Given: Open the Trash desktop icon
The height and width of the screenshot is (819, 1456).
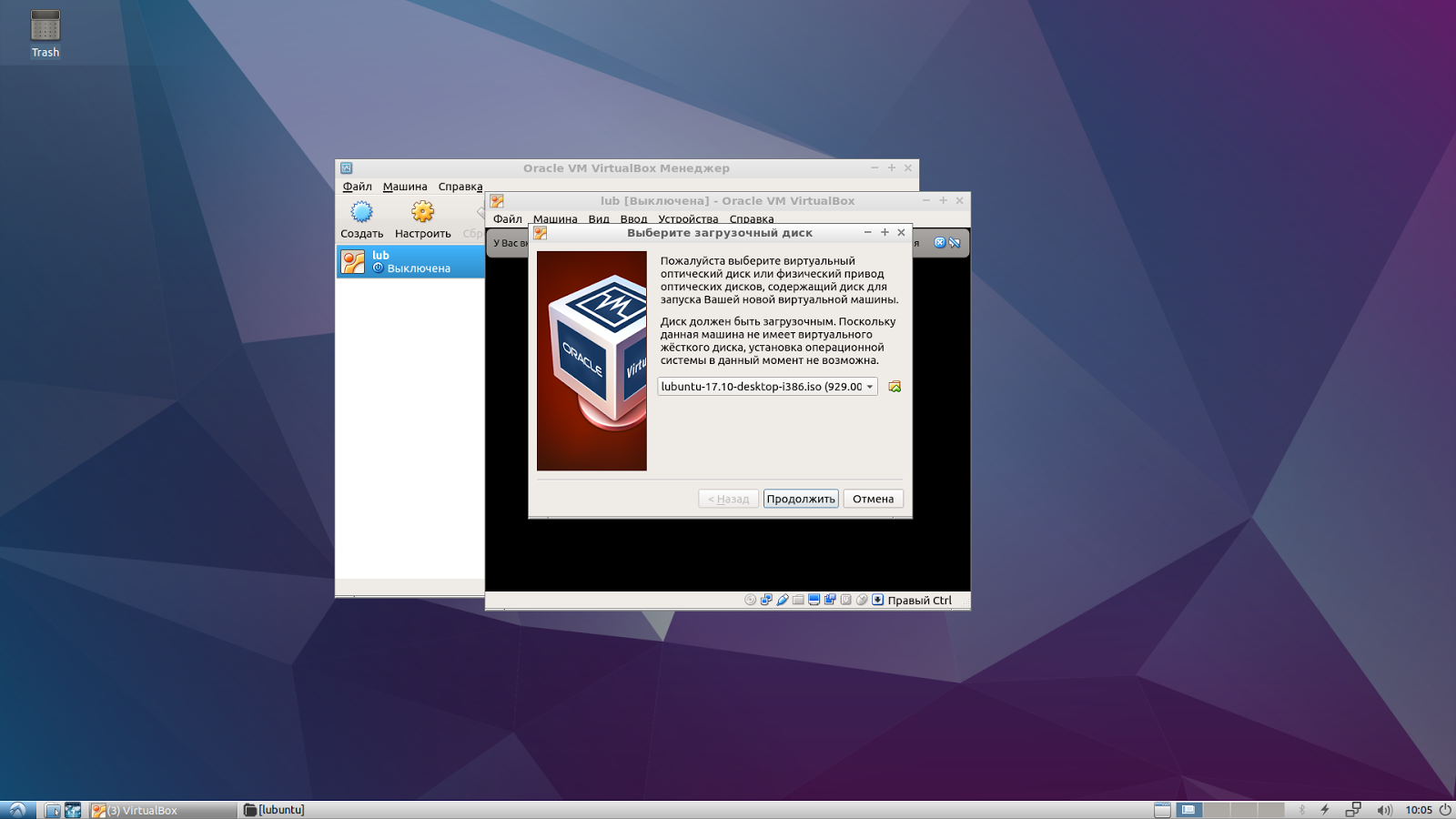Looking at the screenshot, I should click(45, 34).
